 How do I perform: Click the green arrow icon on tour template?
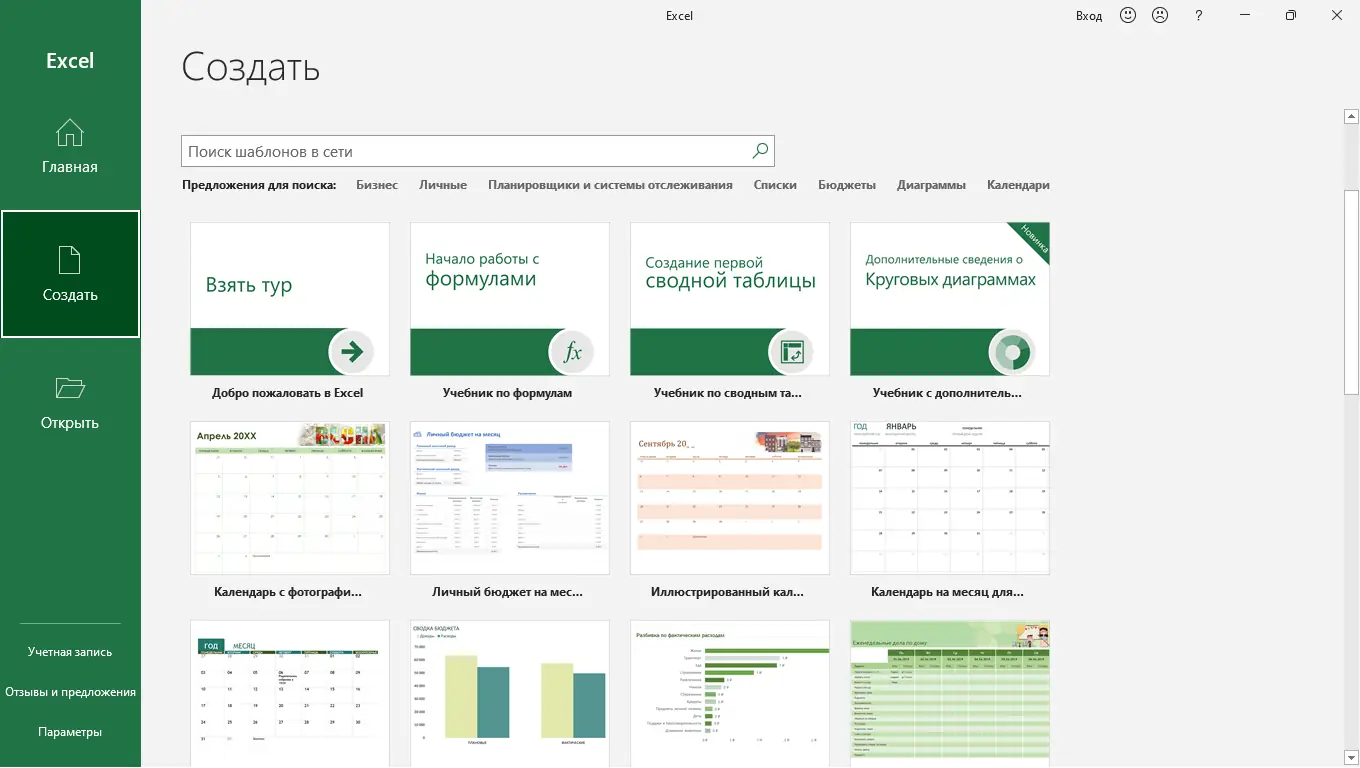351,351
